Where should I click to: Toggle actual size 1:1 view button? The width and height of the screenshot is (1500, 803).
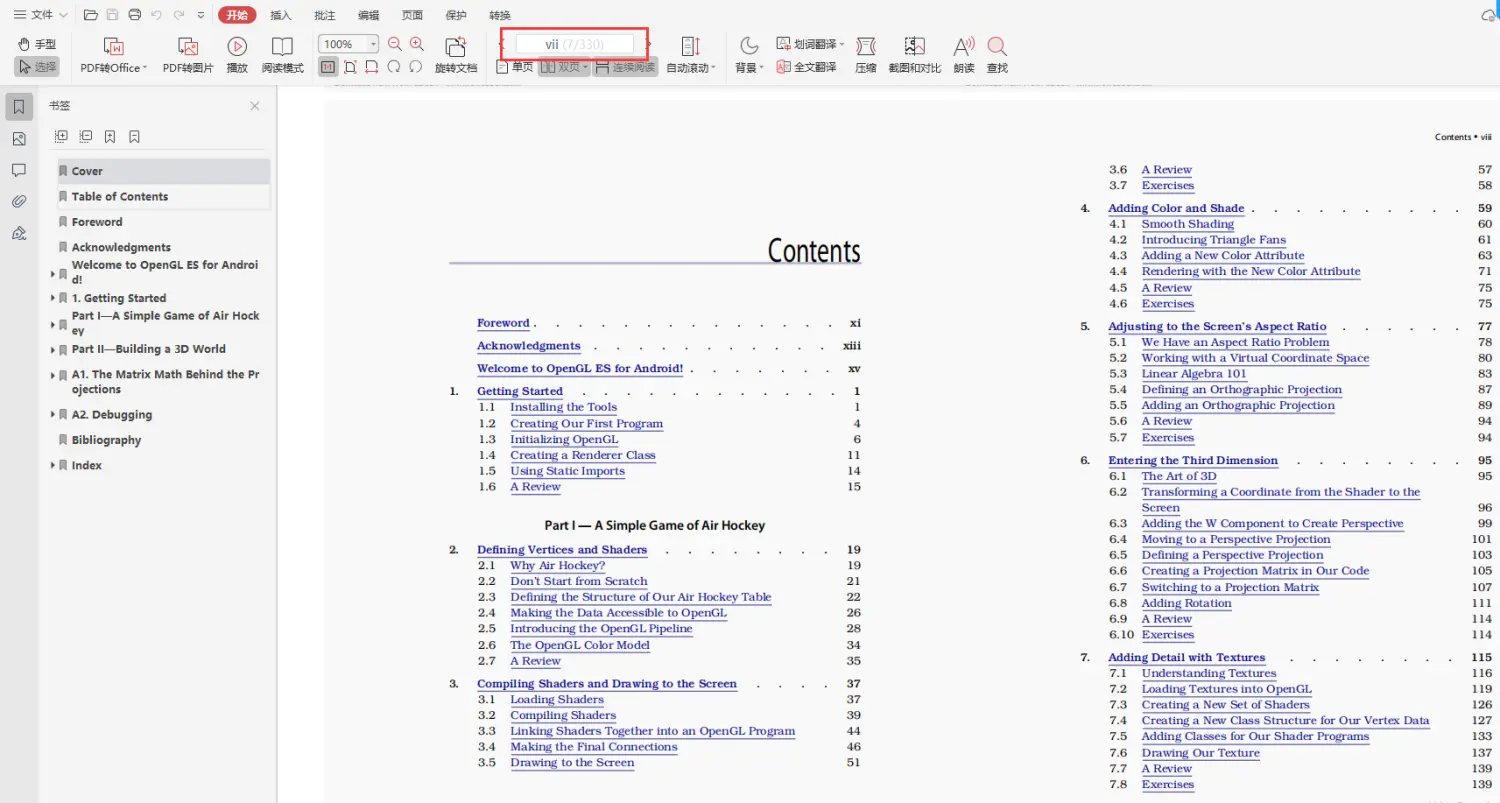coord(328,67)
